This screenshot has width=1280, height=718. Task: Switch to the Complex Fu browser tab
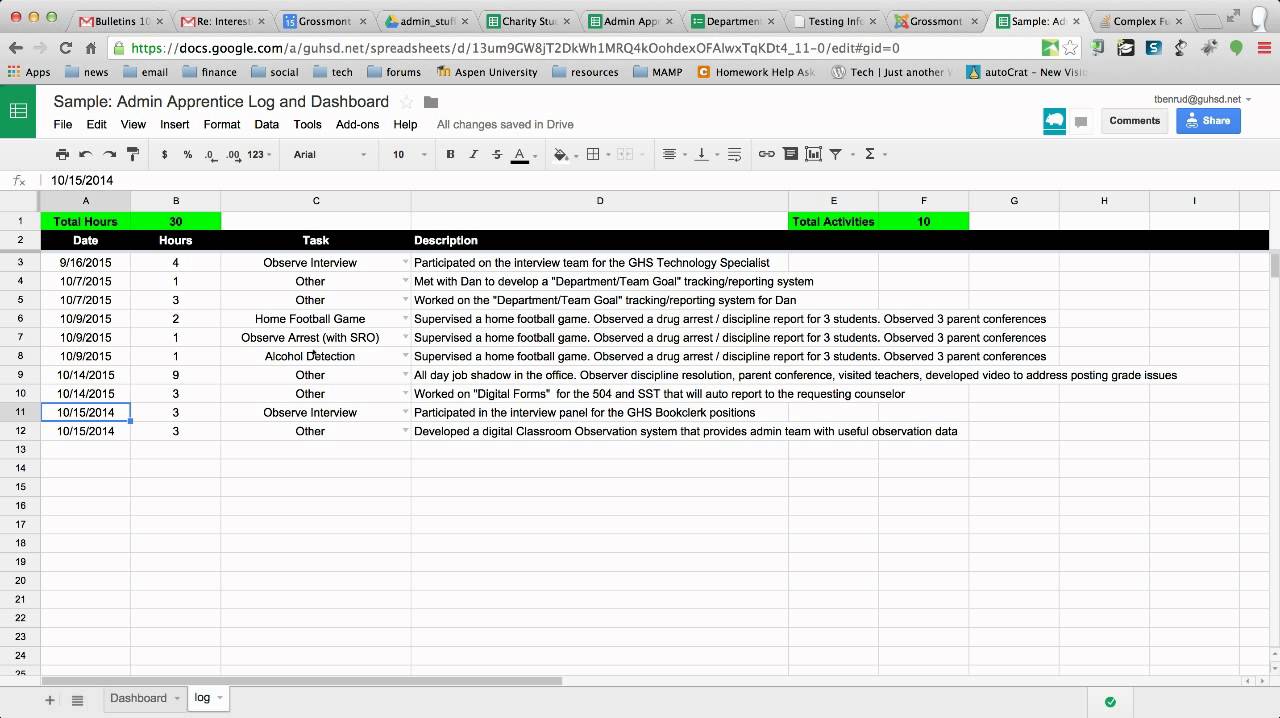click(1138, 21)
